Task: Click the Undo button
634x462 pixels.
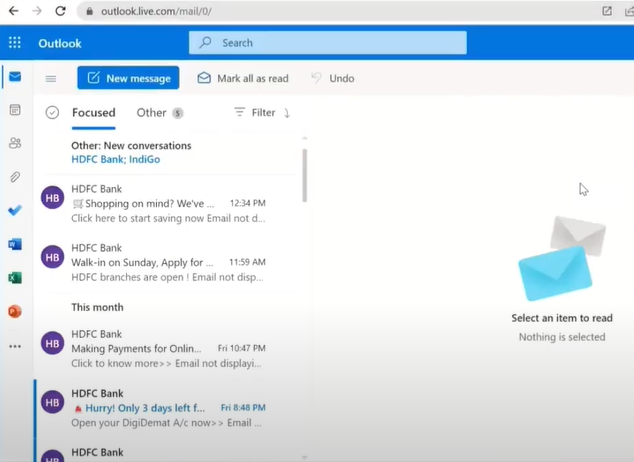Action: pos(333,78)
